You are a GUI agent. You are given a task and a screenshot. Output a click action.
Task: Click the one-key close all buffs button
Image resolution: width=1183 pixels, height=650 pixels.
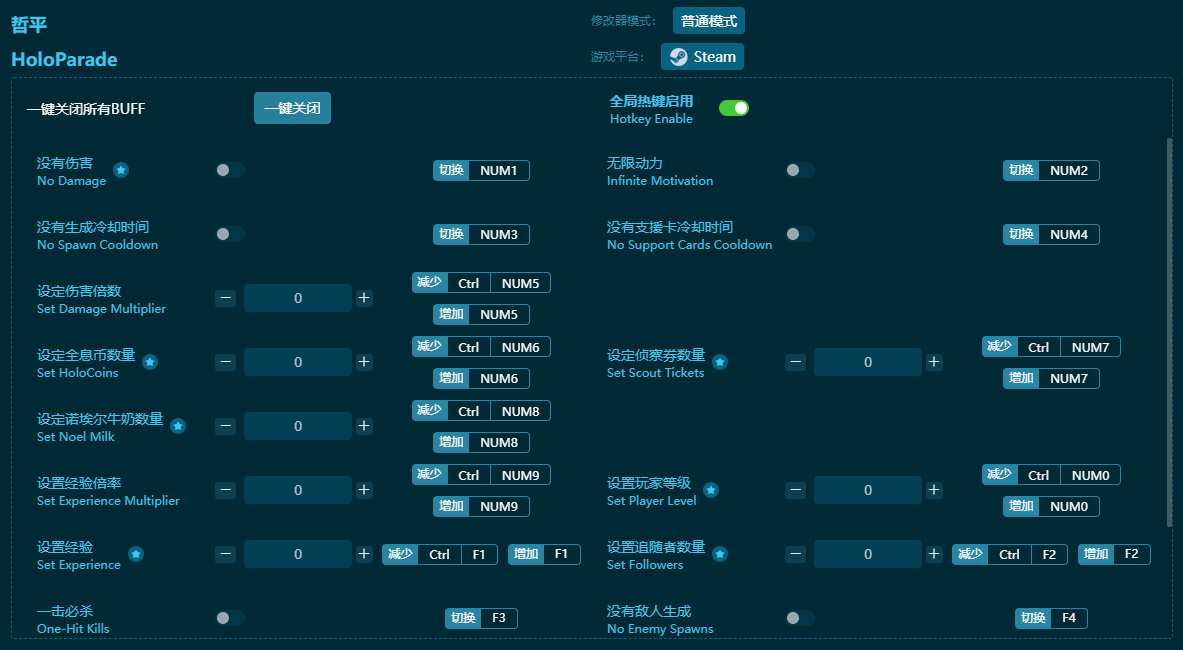[292, 108]
